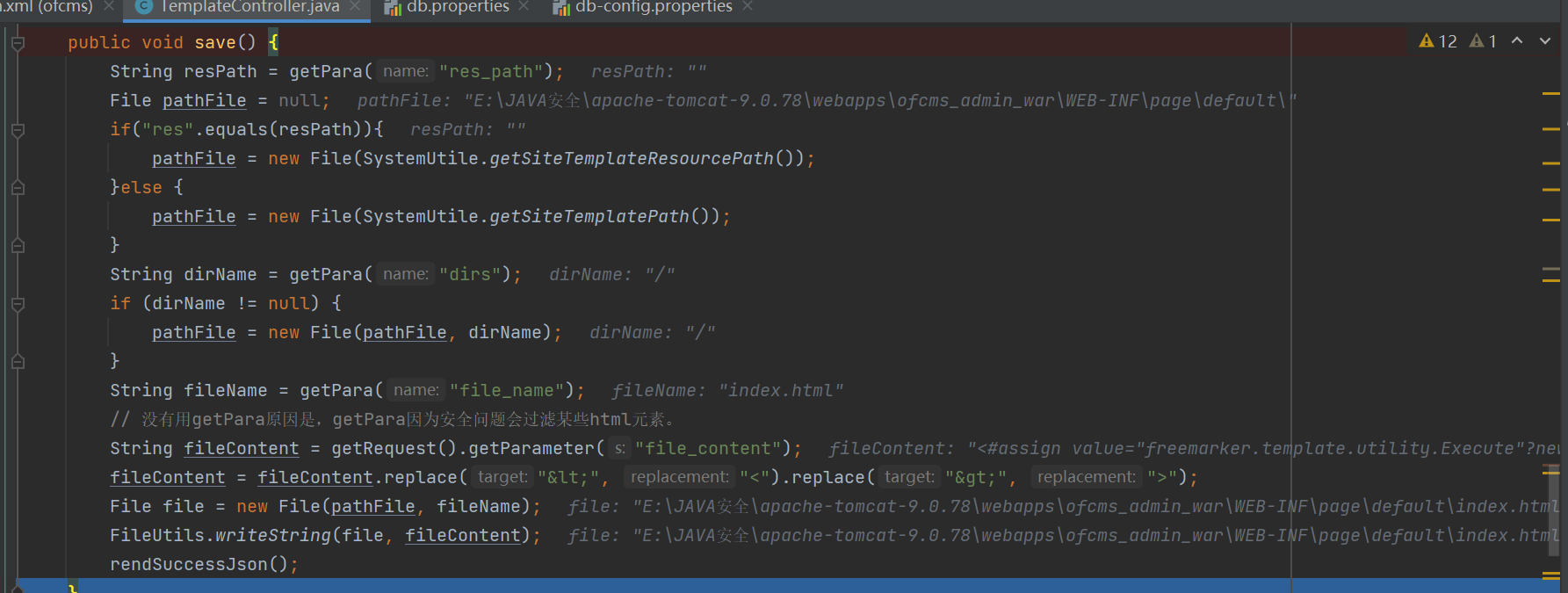Go to previous highlighted error arrow
The image size is (1568, 593).
tap(1517, 40)
